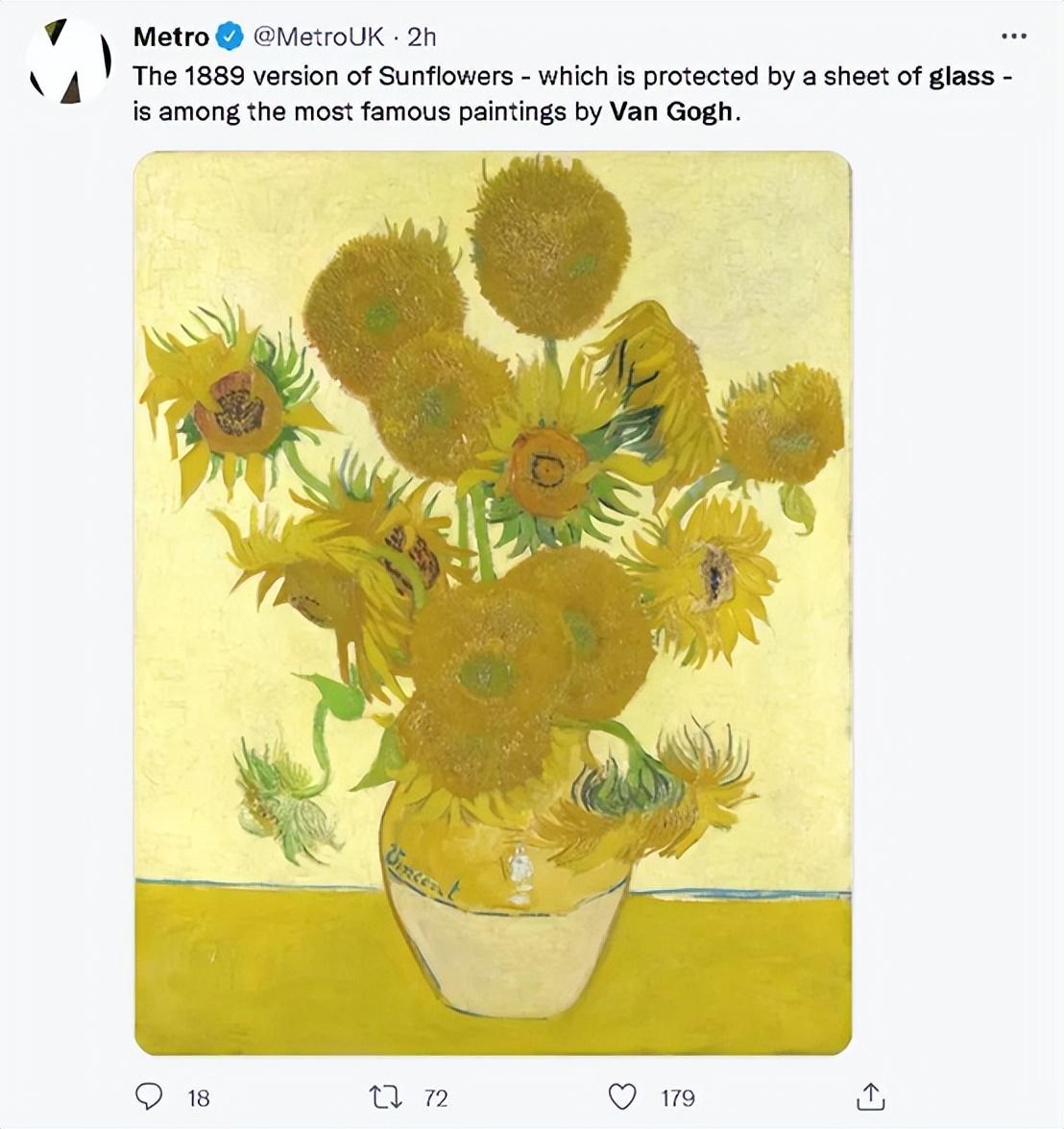Viewport: 1064px width, 1129px height.
Task: Open the share upload icon
Action: click(x=870, y=1096)
